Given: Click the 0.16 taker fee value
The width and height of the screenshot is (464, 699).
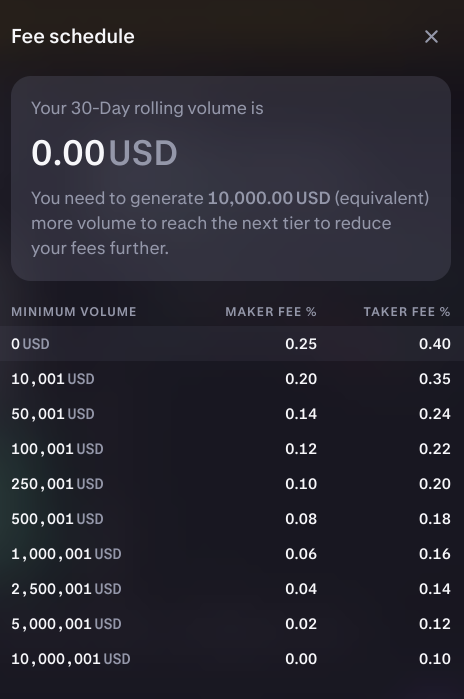Looking at the screenshot, I should click(x=435, y=554).
